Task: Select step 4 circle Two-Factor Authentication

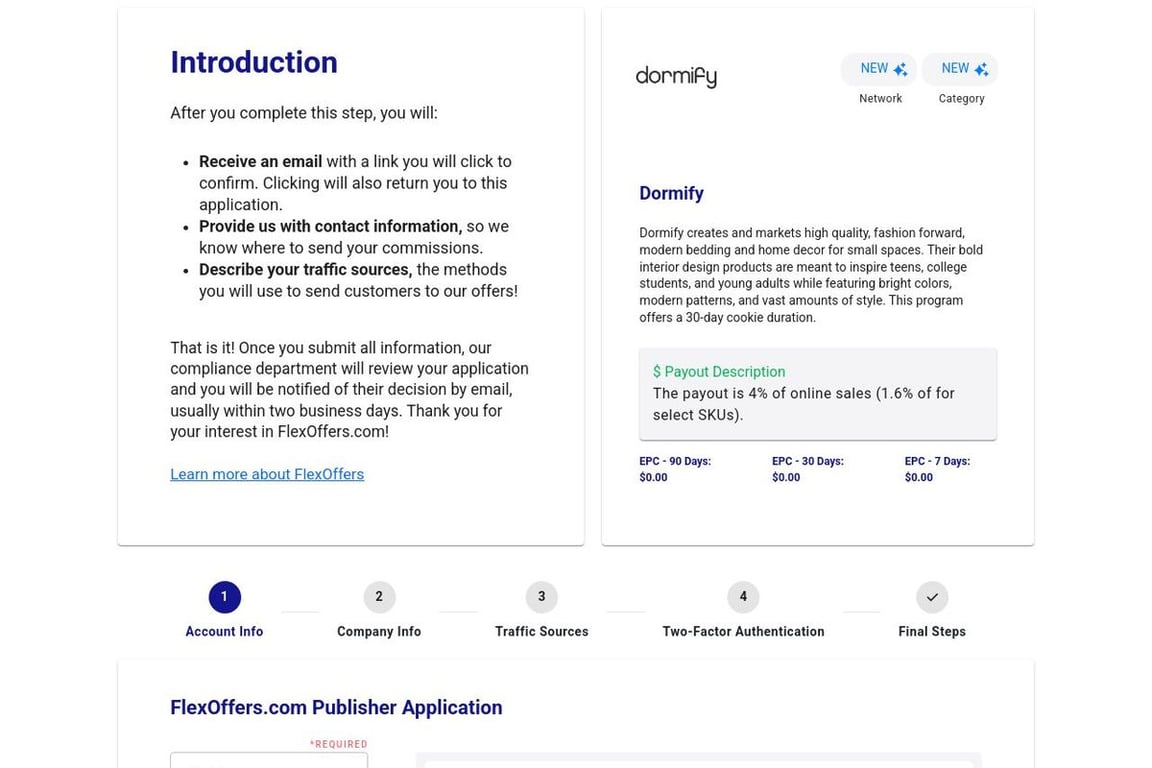Action: tap(743, 597)
